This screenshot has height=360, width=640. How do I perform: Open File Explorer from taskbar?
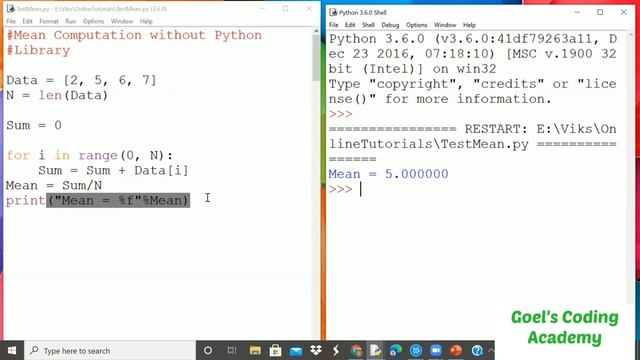[x=255, y=351]
